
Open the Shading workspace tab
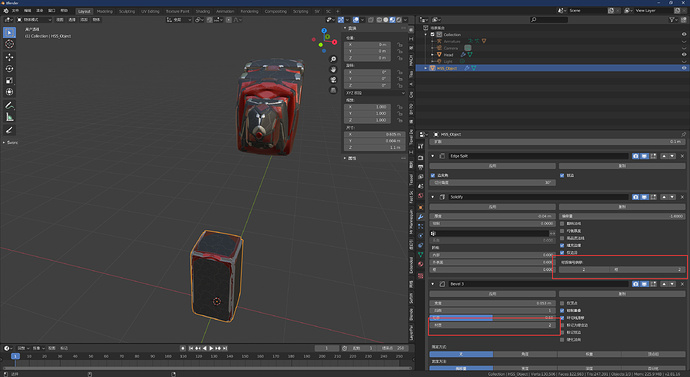(202, 11)
